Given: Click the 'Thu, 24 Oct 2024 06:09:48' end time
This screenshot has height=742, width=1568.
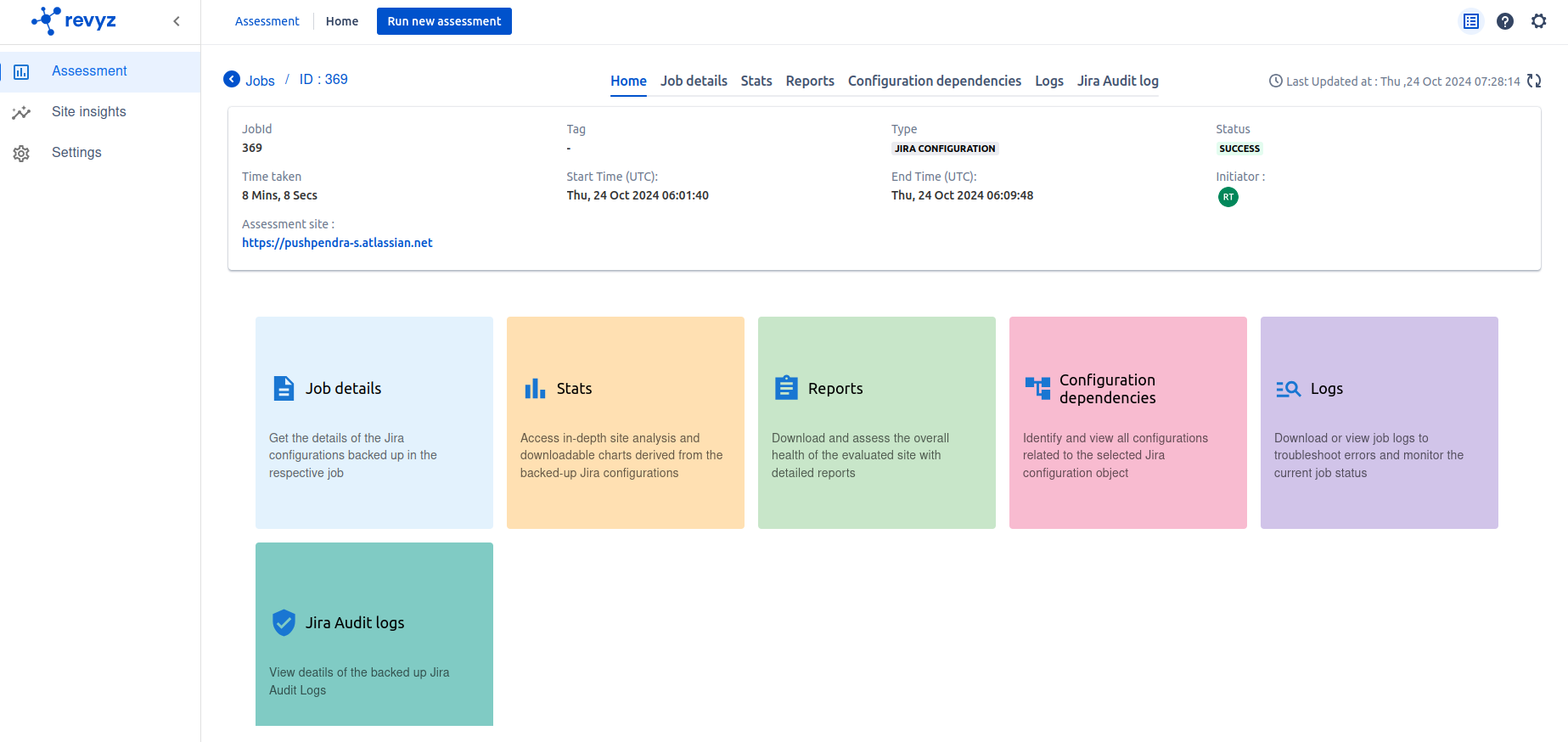Looking at the screenshot, I should click(x=962, y=195).
